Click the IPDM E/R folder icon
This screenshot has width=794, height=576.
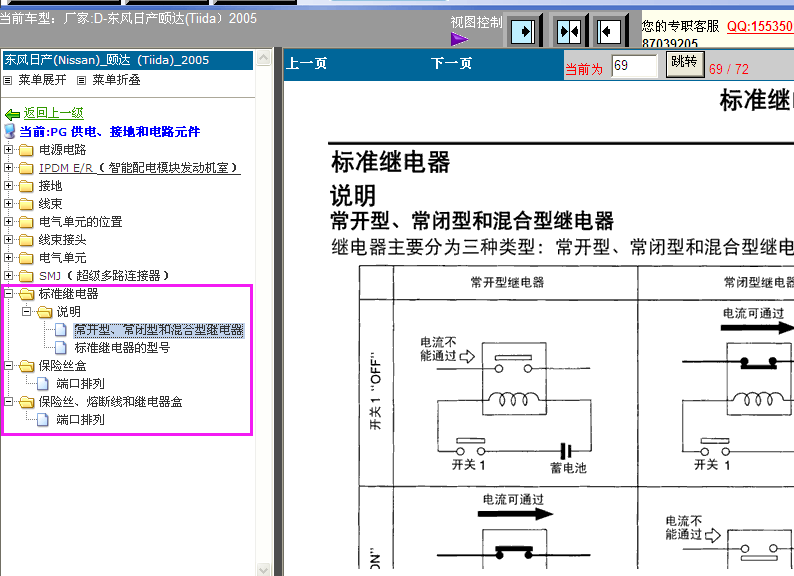click(26, 168)
